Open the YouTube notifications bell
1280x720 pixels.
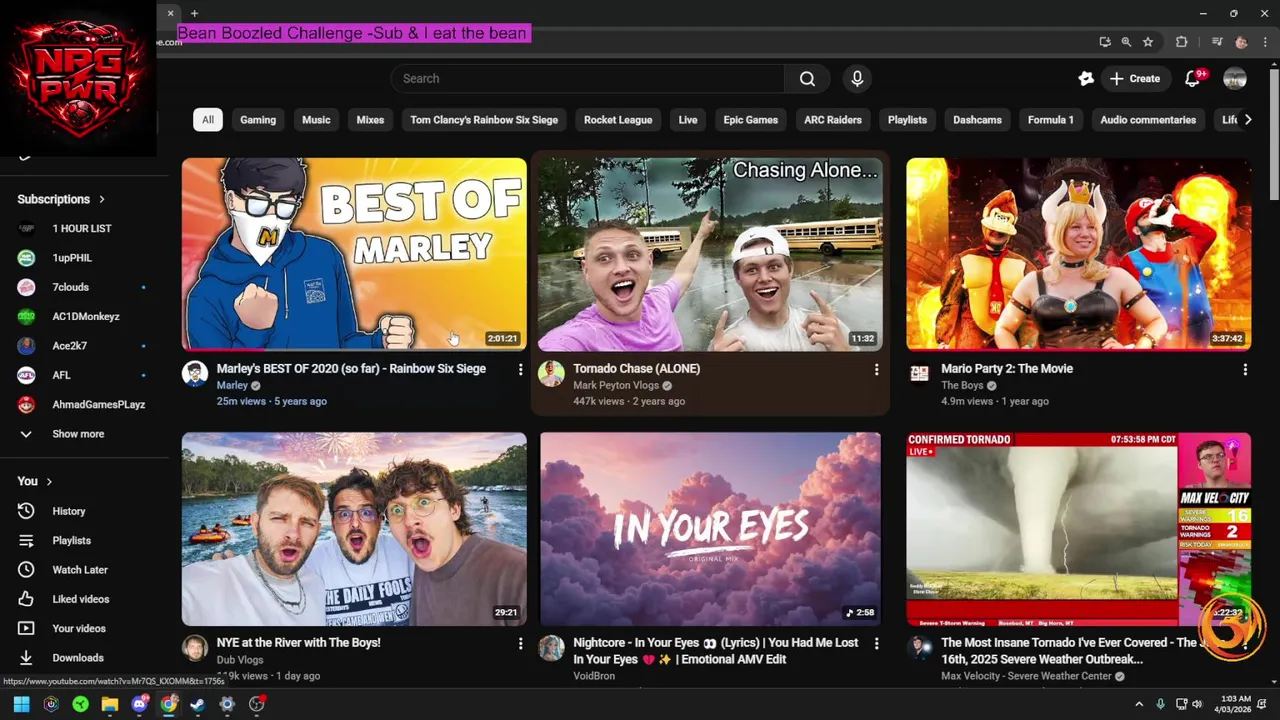[1193, 79]
